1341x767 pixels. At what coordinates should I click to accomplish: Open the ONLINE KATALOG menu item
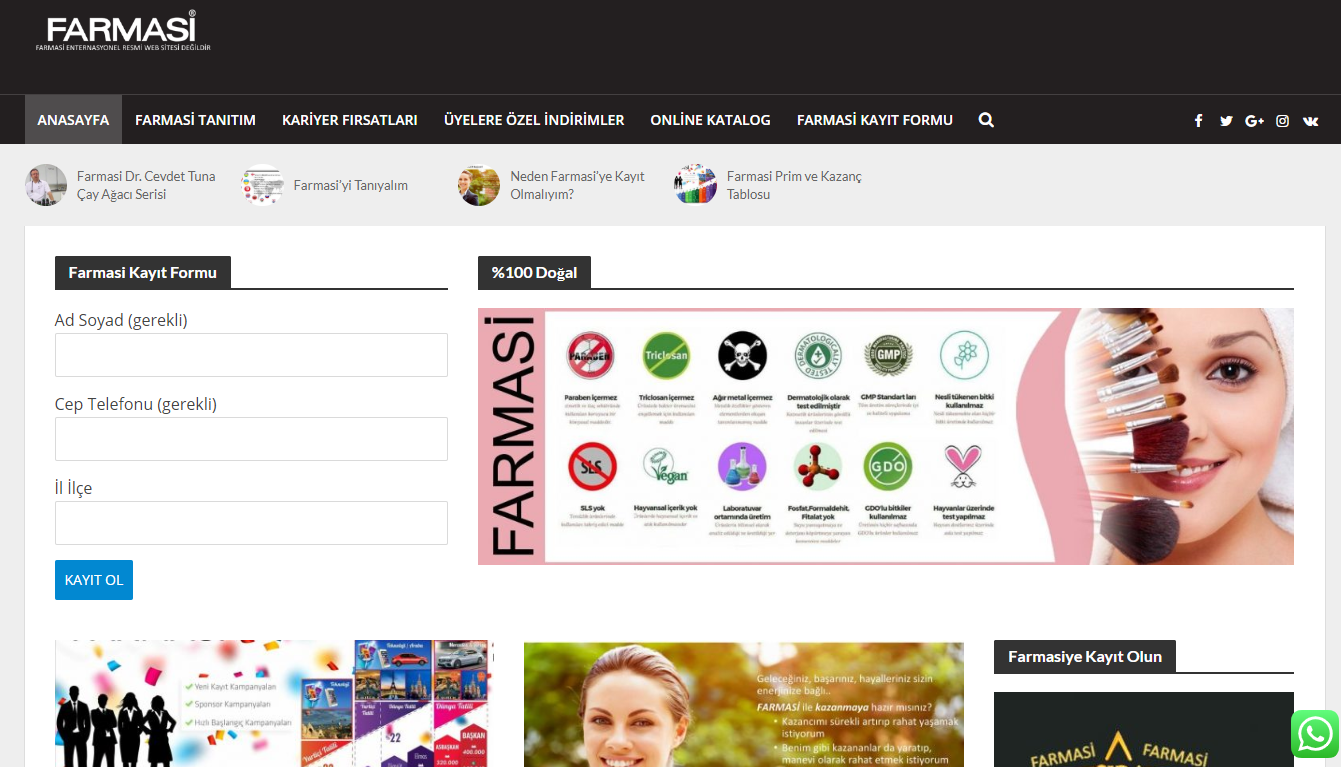pos(710,120)
